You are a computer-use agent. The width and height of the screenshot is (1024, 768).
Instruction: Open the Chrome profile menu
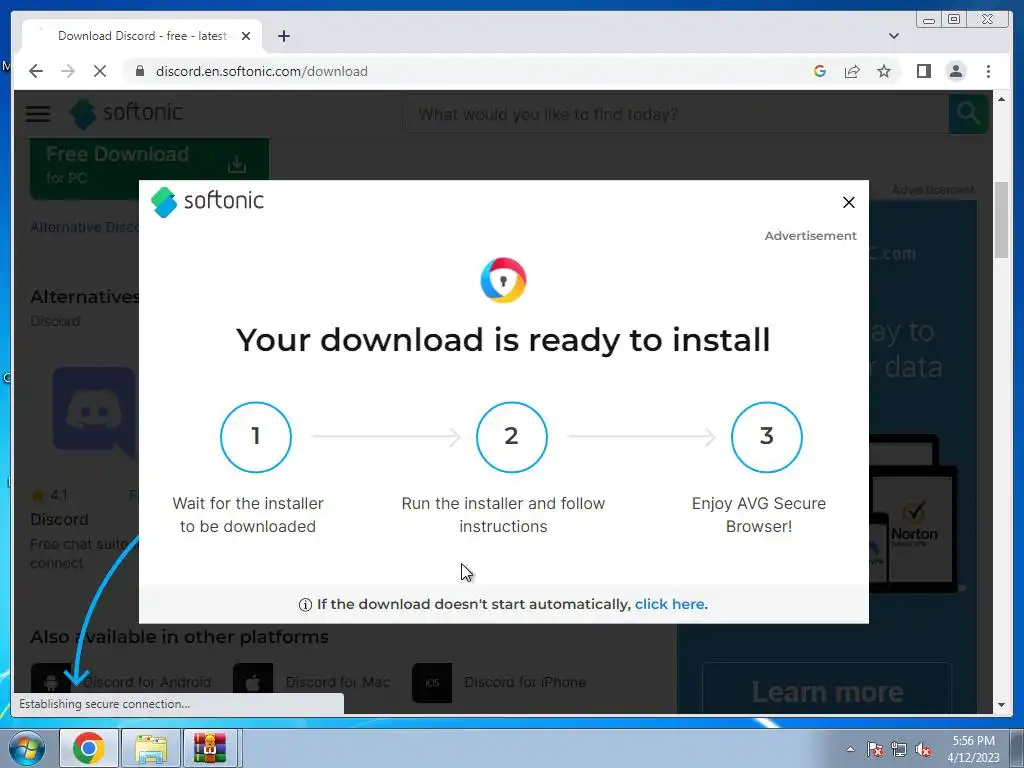[955, 71]
